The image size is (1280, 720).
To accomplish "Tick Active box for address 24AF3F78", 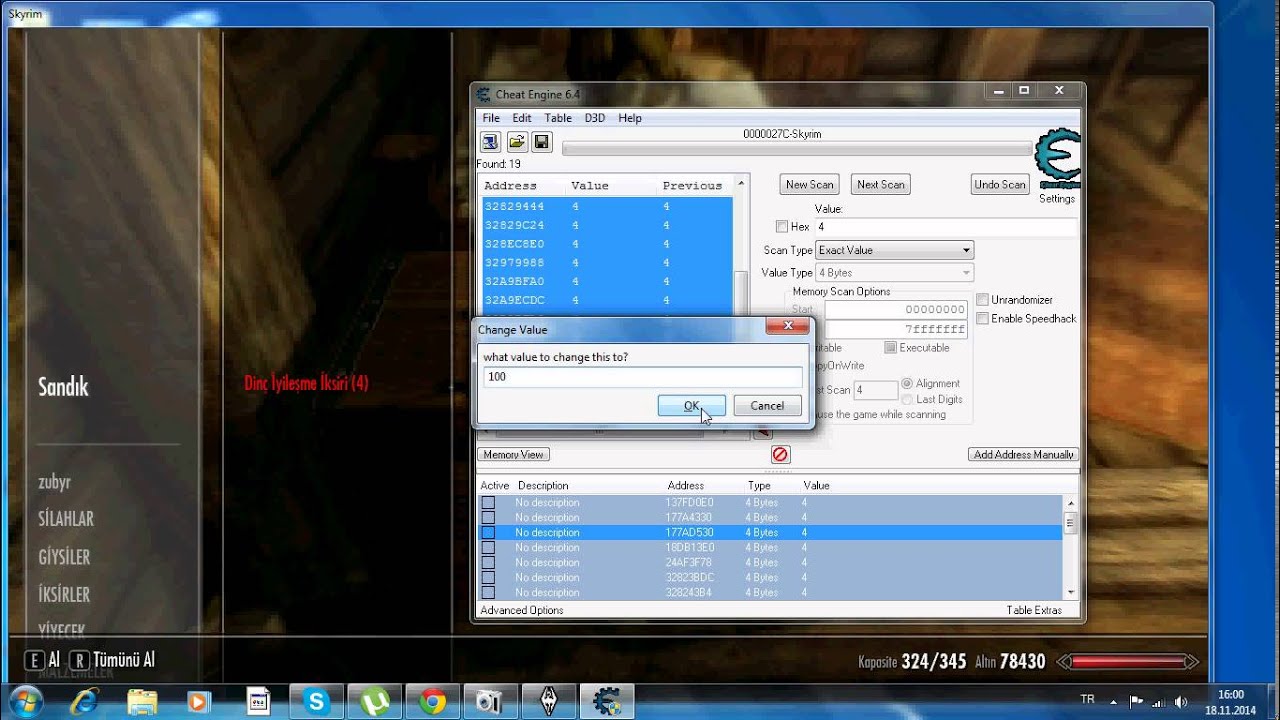I will coord(488,563).
